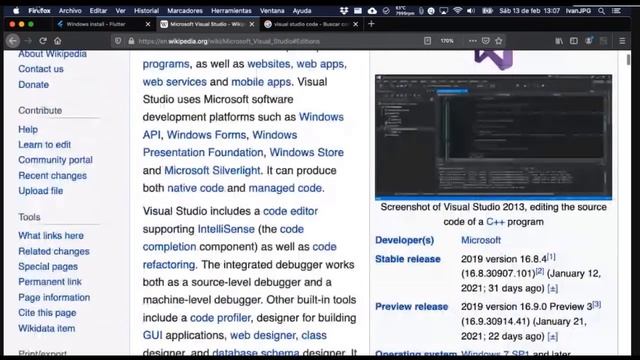Open the tracking protection shield icon
Viewport: 640px width, 360px height.
pos(118,41)
